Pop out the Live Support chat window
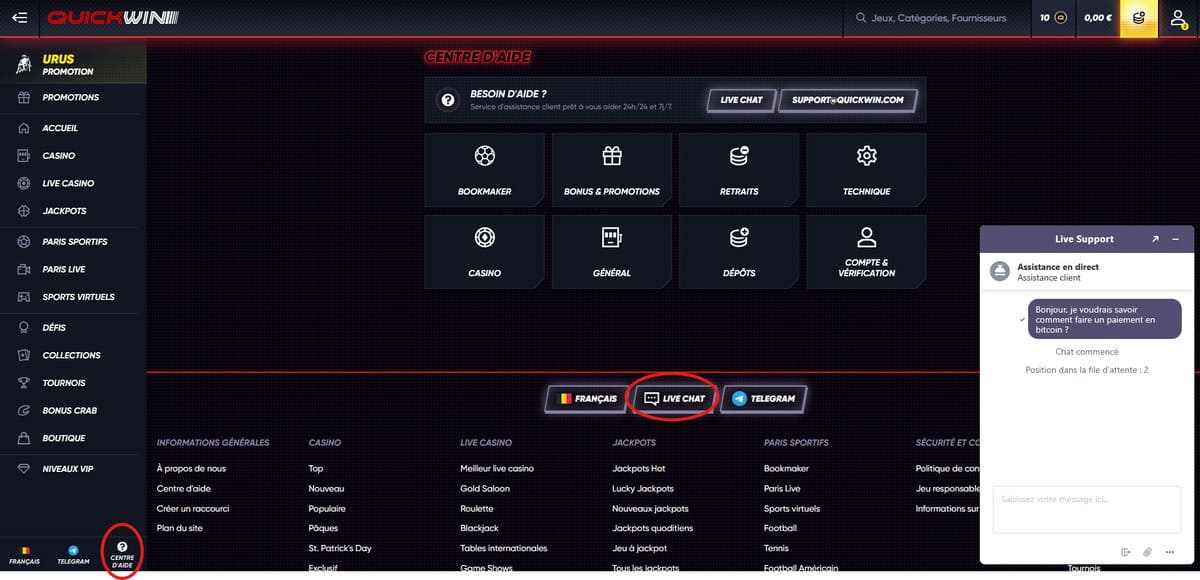Screen dimensions: 1200x580 (1156, 238)
